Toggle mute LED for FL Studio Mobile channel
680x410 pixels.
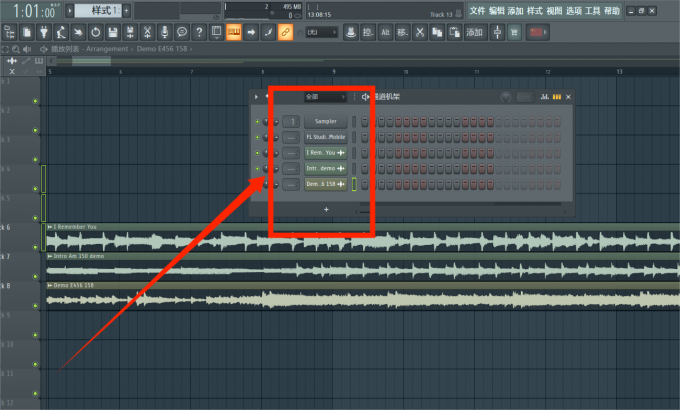pos(257,137)
